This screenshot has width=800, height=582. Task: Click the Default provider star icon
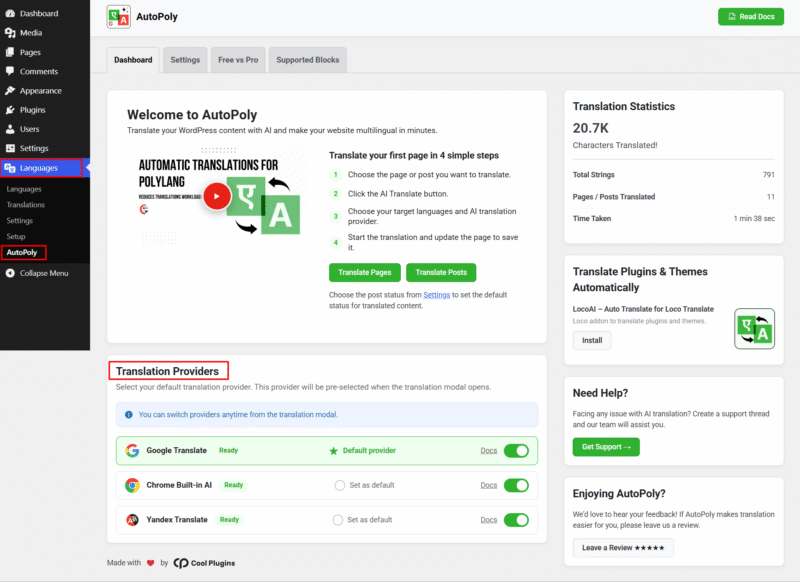[333, 451]
